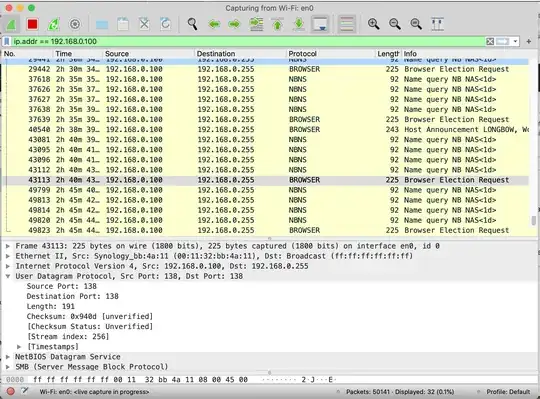This screenshot has height=399, width=540.
Task: Zoom out on packet text
Action: click(x=395, y=24)
